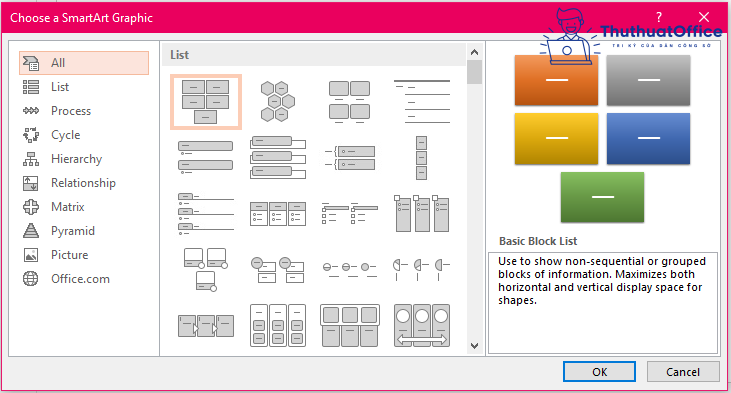Click the Basic Block List title text
The image size is (731, 393).
[x=538, y=241]
